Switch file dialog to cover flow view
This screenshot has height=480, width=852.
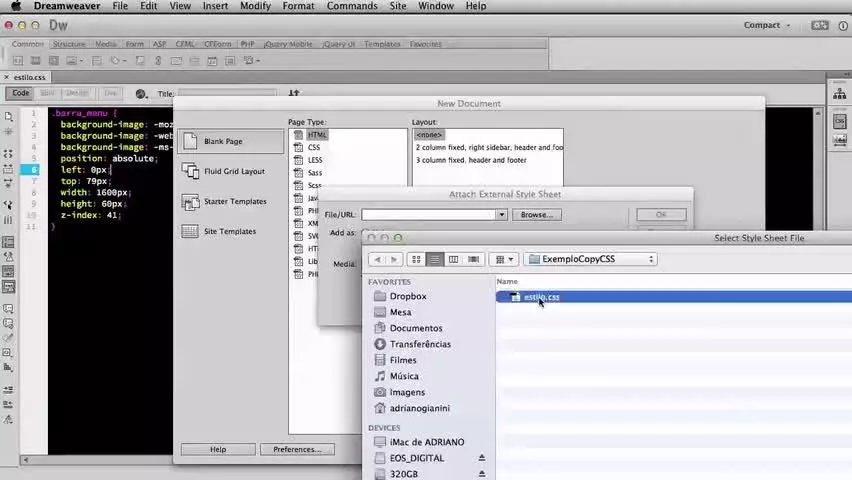pos(473,259)
